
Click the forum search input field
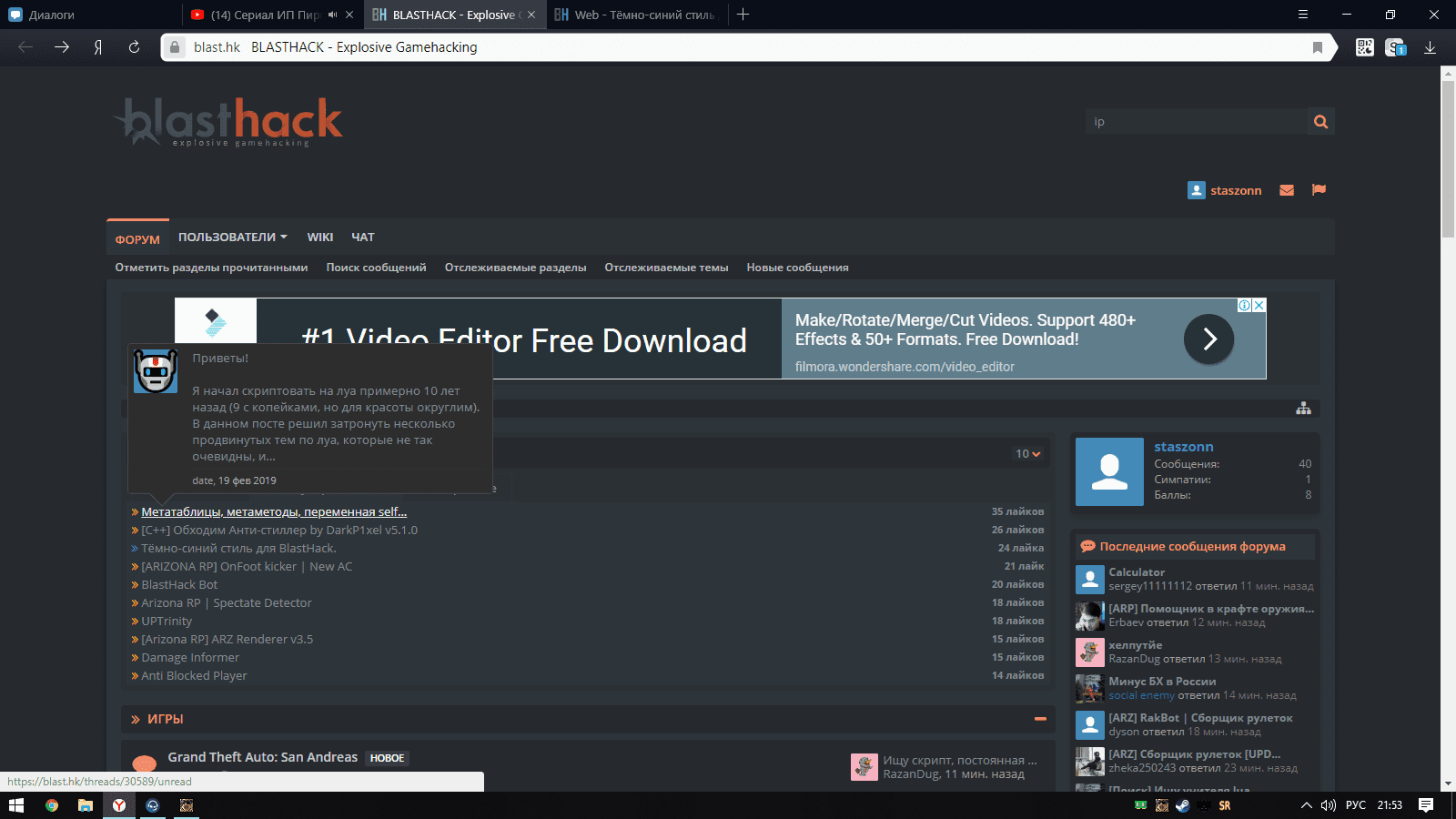click(x=1195, y=122)
